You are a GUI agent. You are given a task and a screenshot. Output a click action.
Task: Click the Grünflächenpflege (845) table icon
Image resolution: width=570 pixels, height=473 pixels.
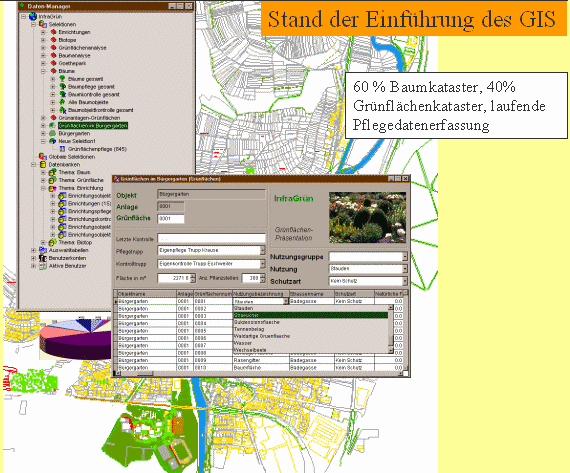coord(62,149)
